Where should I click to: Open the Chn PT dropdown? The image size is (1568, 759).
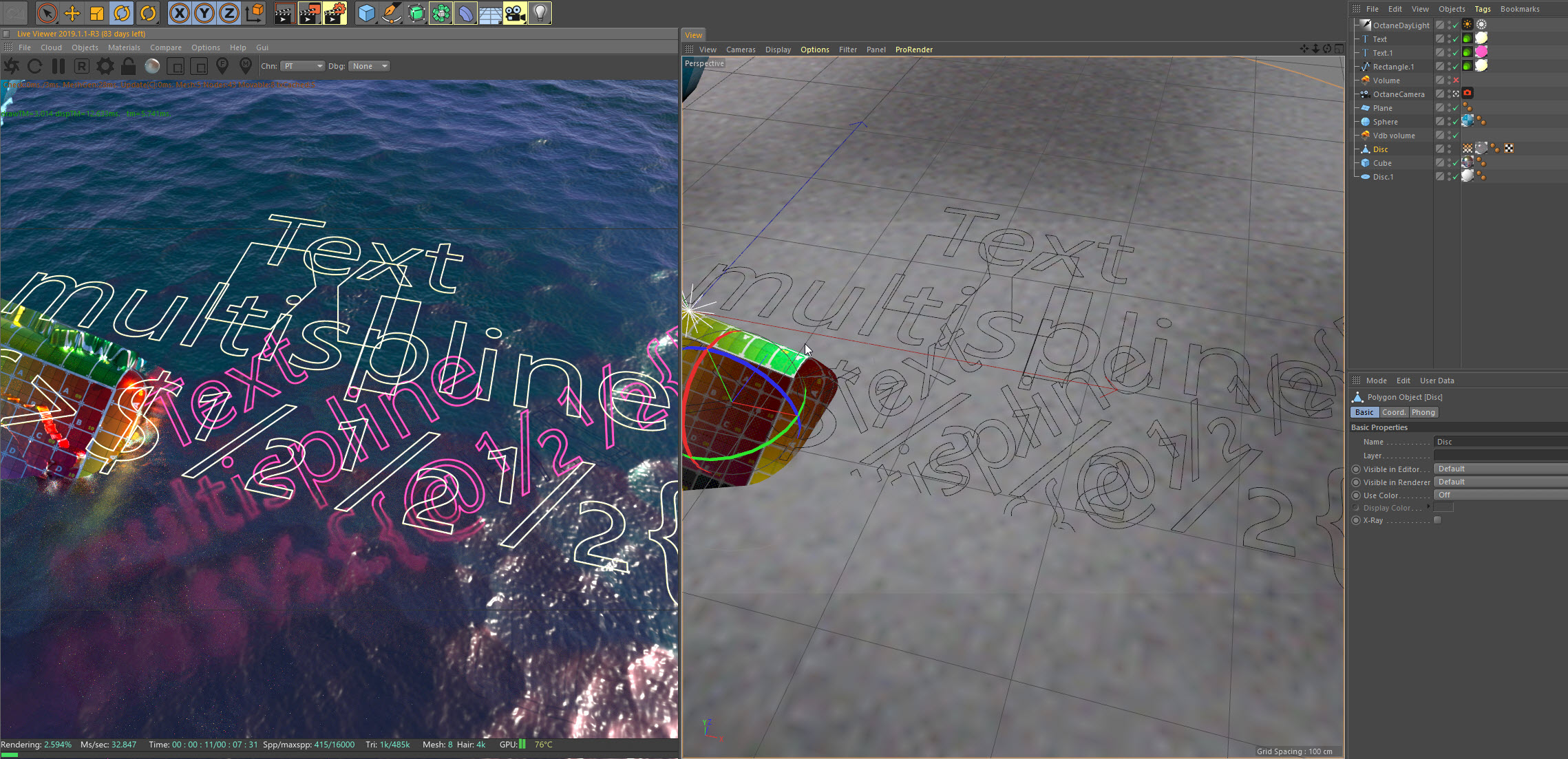tap(302, 66)
